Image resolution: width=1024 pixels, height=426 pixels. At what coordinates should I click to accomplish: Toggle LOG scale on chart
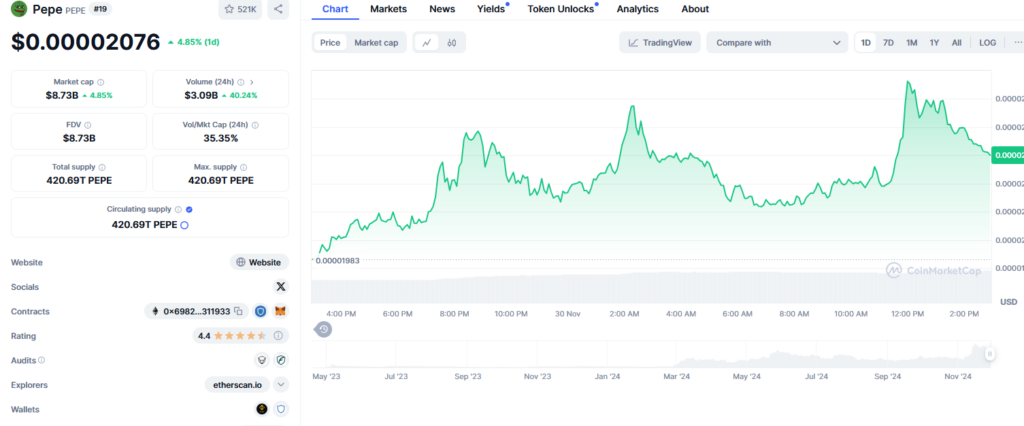(x=987, y=42)
